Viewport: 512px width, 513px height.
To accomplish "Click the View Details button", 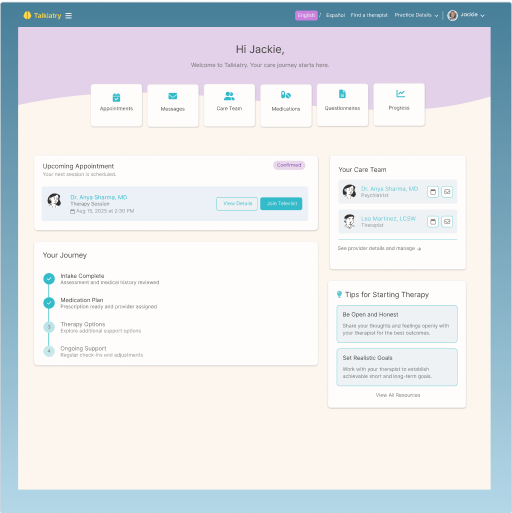I will click(x=237, y=204).
